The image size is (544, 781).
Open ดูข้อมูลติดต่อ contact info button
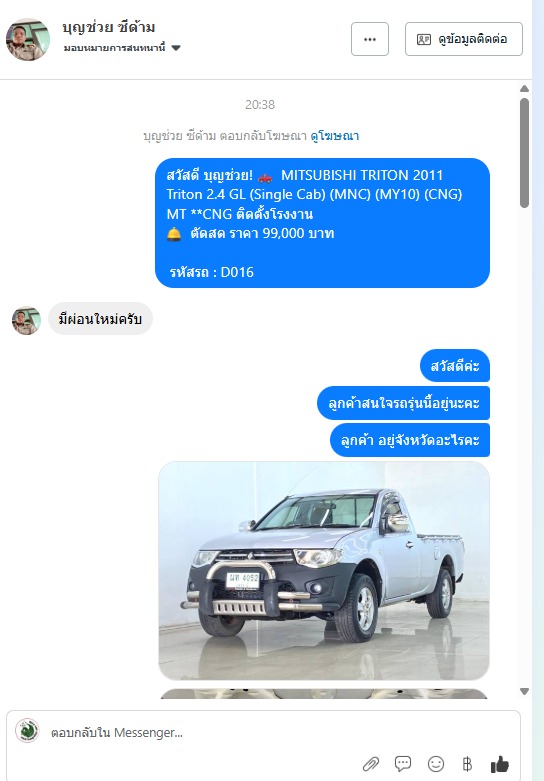[x=464, y=39]
